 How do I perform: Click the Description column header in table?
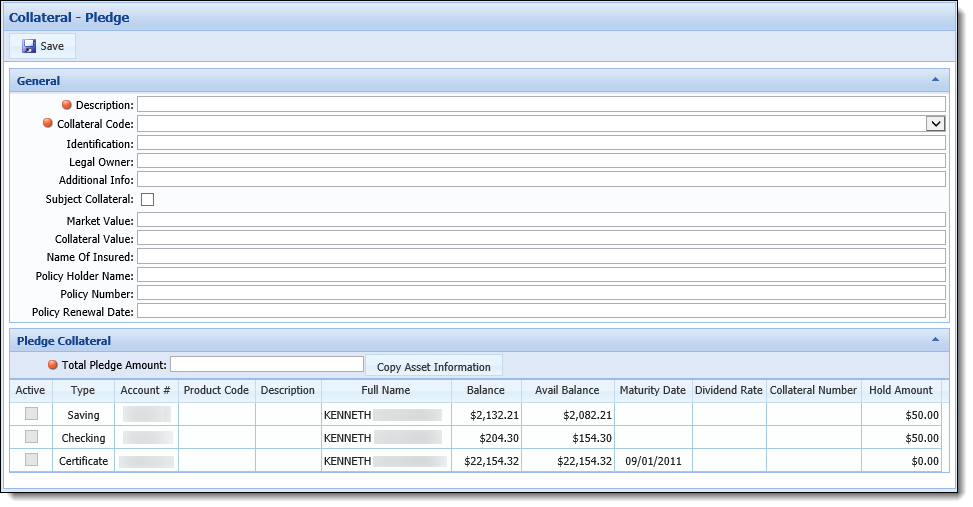288,390
